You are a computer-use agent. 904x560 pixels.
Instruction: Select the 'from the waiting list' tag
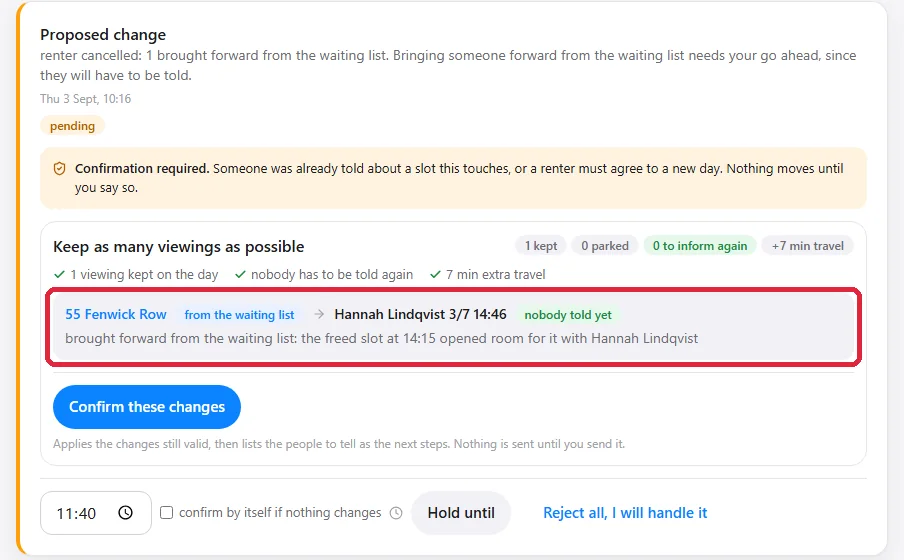coord(239,315)
